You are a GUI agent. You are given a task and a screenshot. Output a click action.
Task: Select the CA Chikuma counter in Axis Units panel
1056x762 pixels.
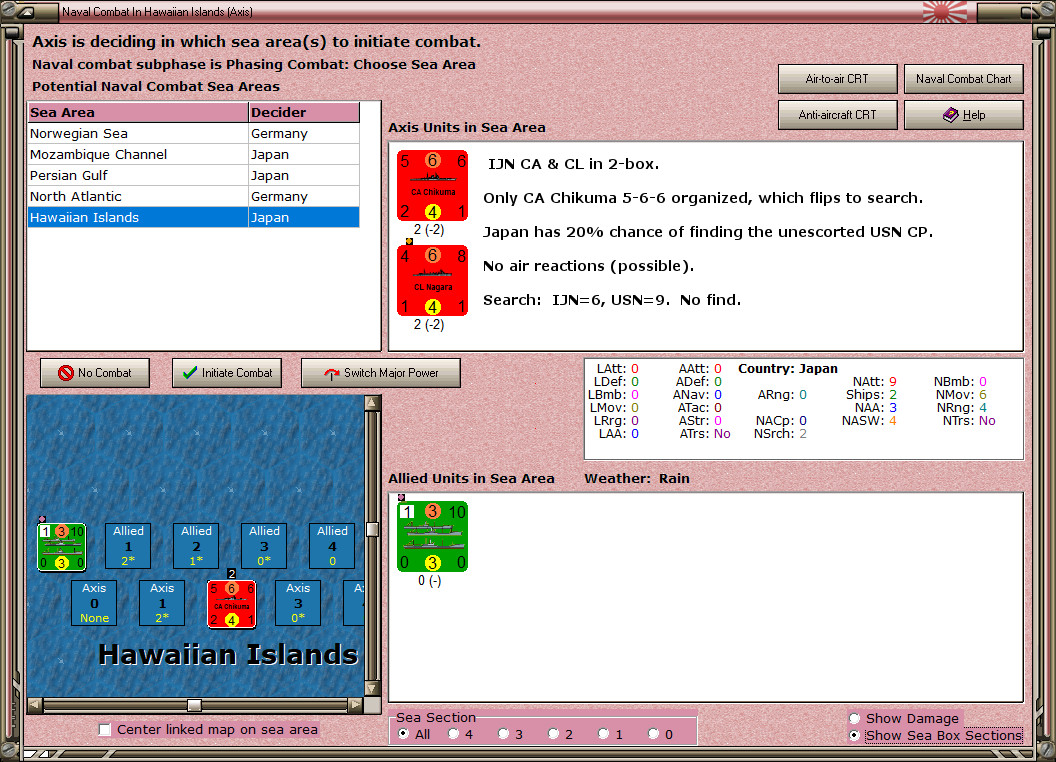click(431, 185)
